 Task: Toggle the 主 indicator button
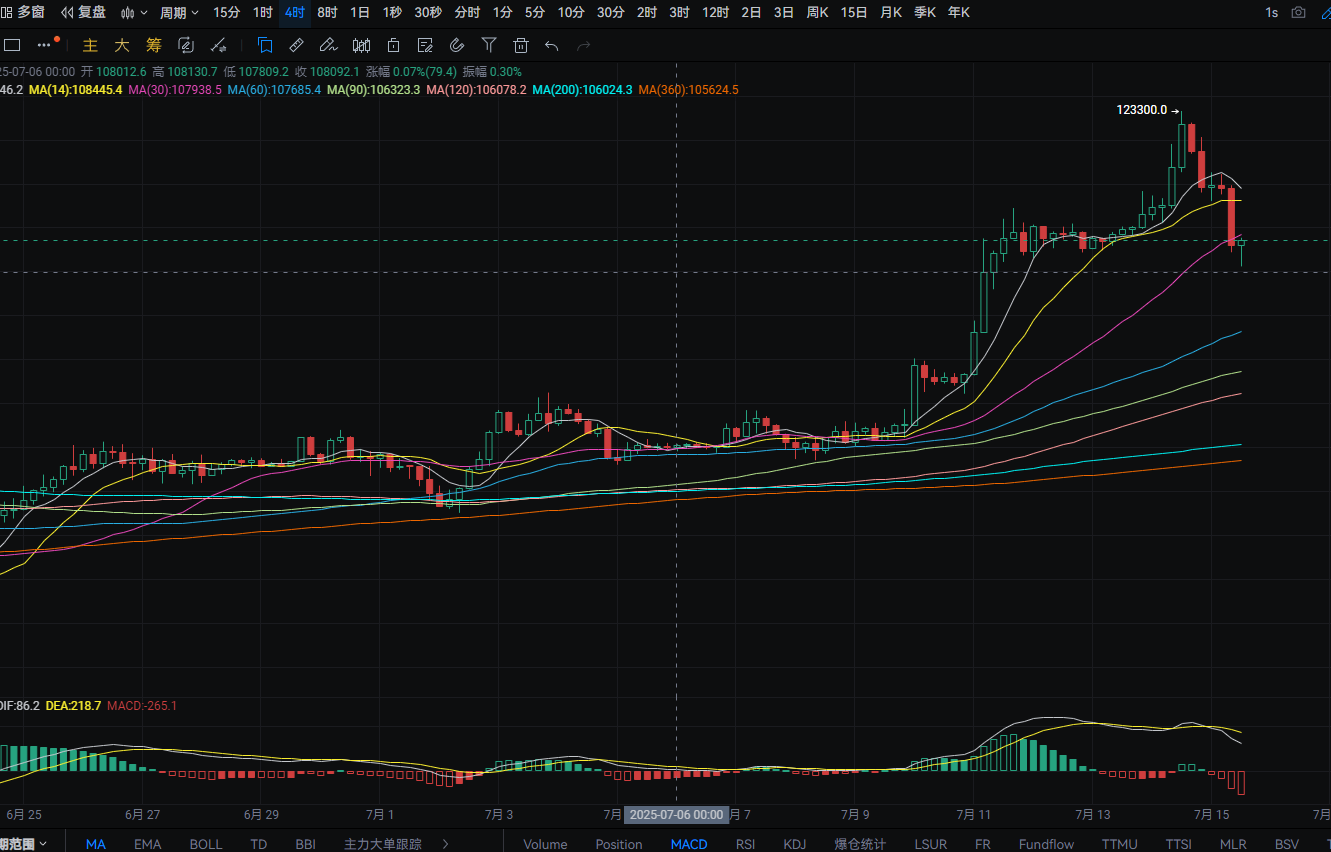point(90,45)
